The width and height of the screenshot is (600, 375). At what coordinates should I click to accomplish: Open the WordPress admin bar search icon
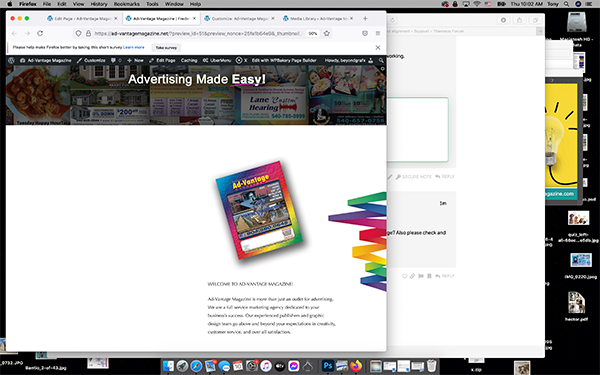pos(381,60)
